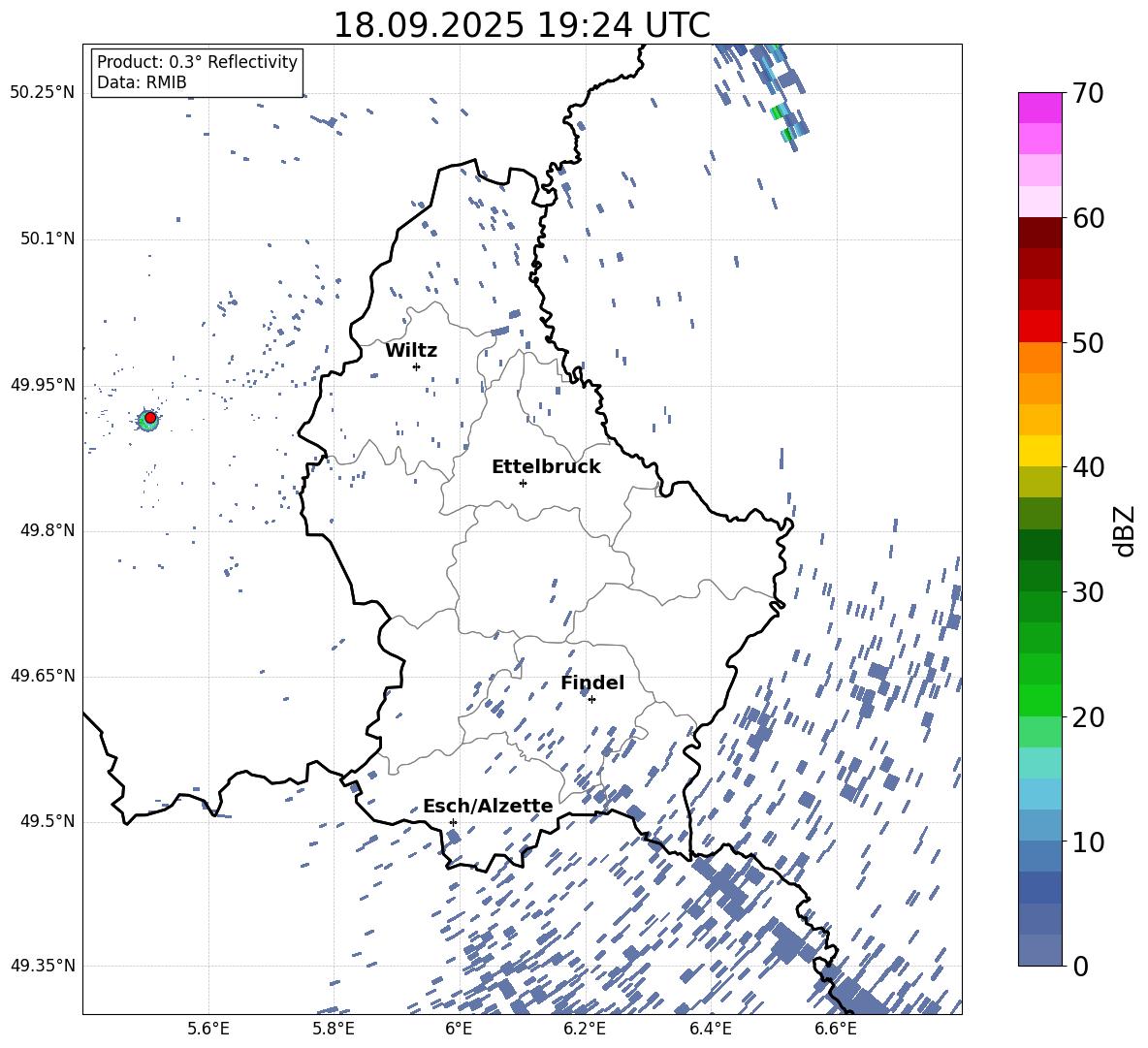Click the 10 colorbar tick label
The width and height of the screenshot is (1148, 1048).
[x=1087, y=842]
